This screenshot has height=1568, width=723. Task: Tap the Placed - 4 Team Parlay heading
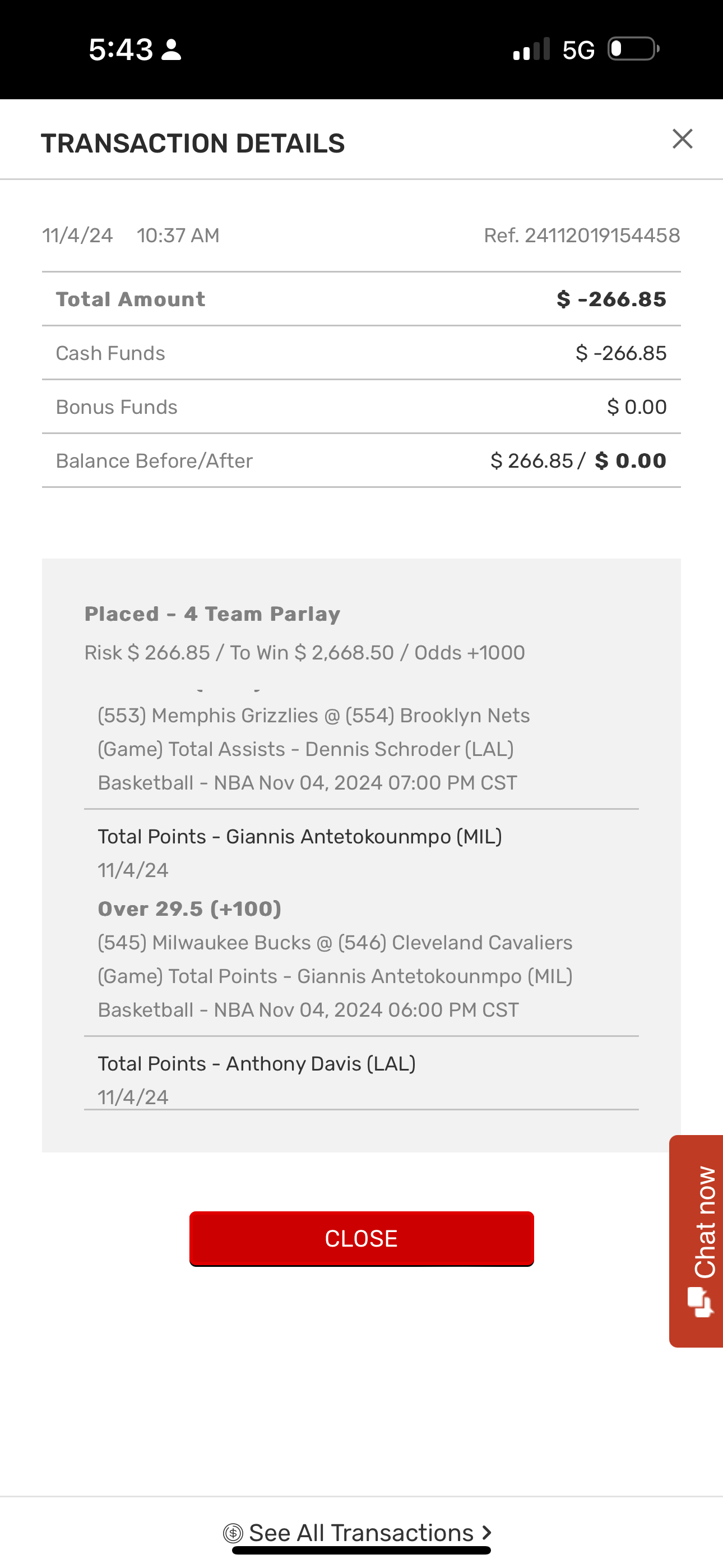point(212,614)
